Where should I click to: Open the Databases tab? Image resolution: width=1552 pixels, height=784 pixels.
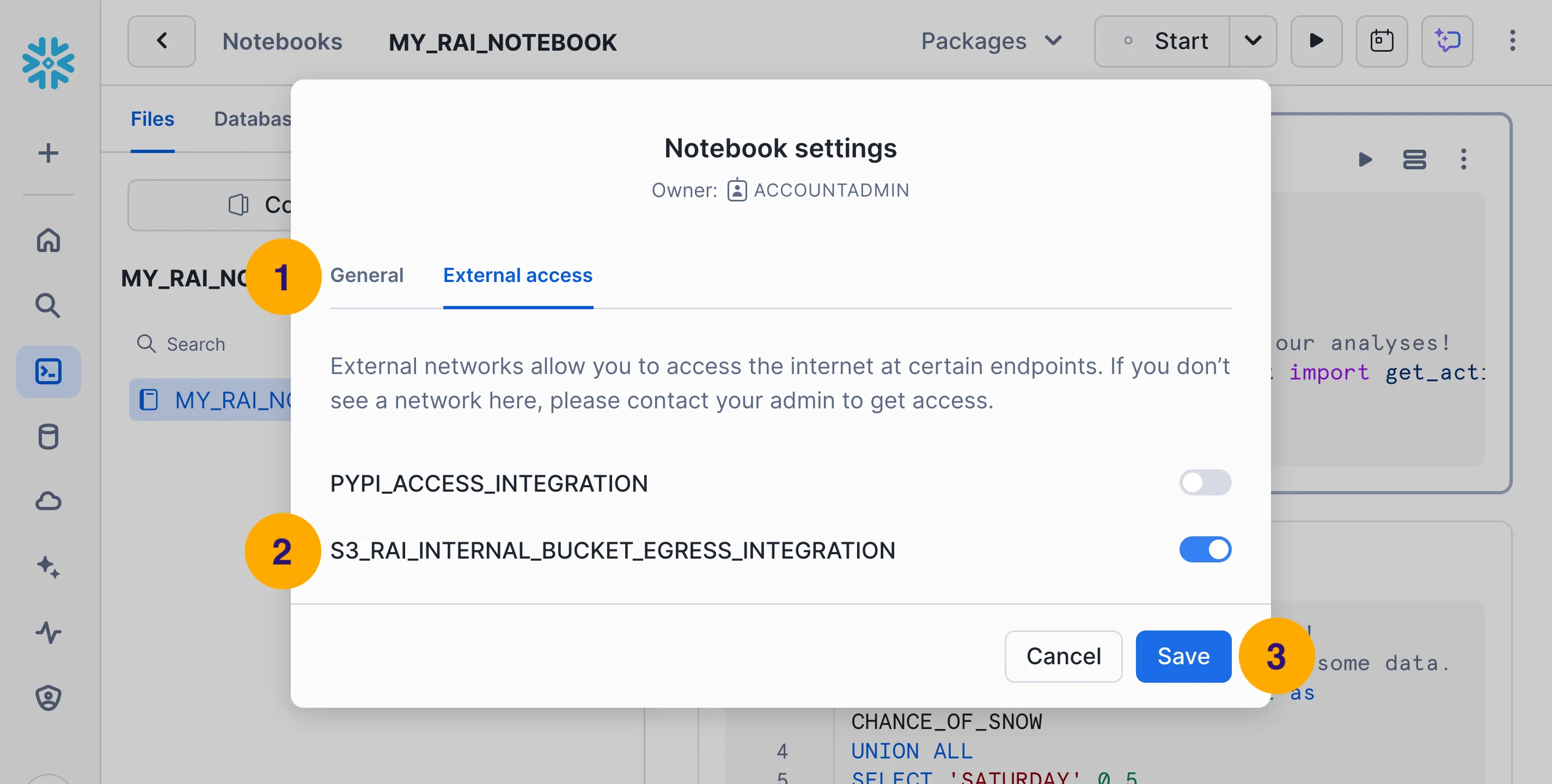(253, 119)
